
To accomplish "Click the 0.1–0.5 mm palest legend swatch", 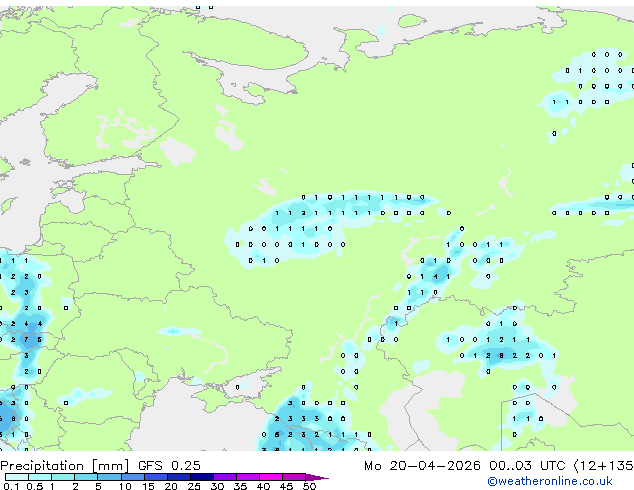I will [17, 477].
